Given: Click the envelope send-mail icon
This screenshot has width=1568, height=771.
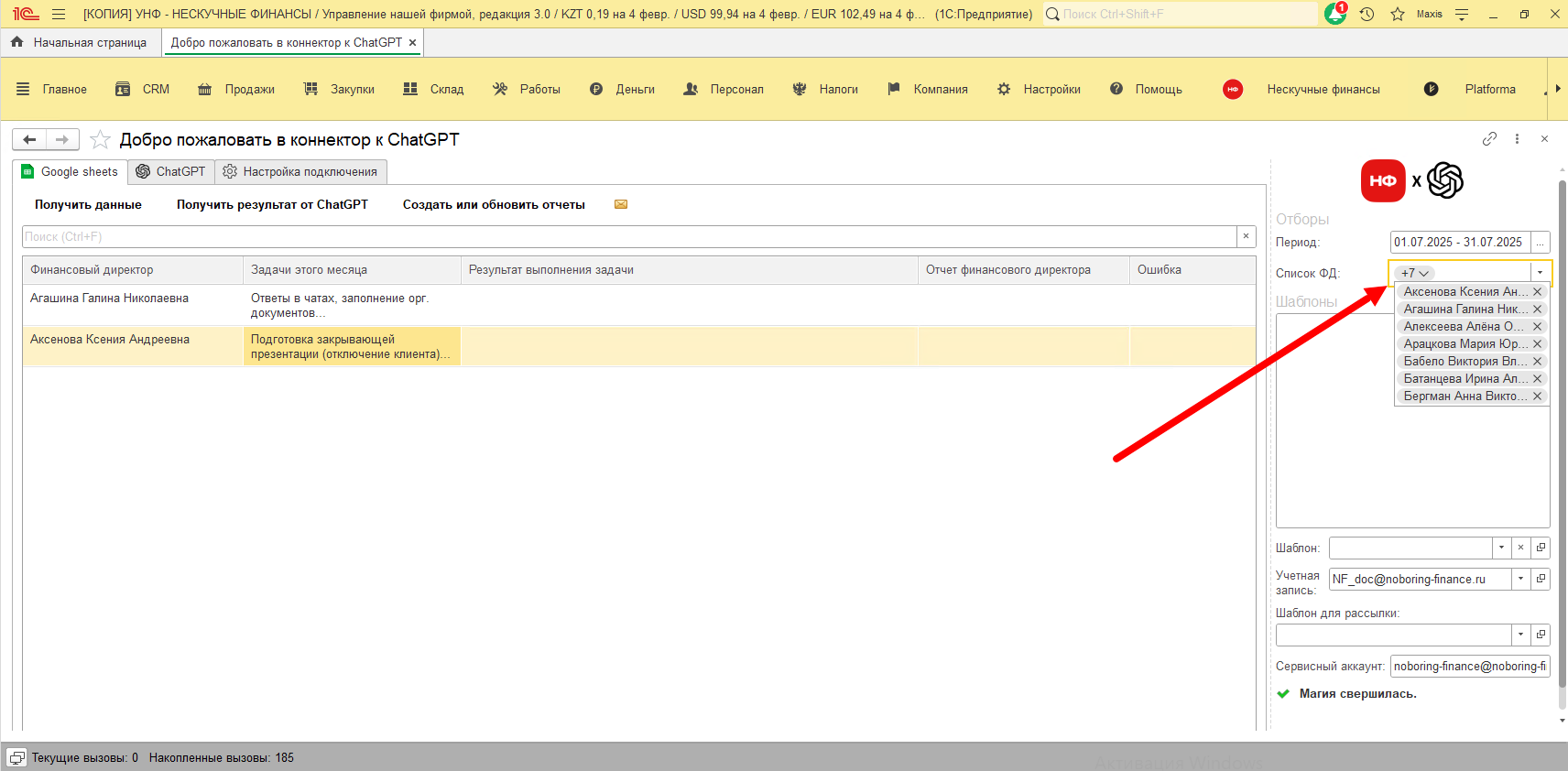Looking at the screenshot, I should click(621, 204).
